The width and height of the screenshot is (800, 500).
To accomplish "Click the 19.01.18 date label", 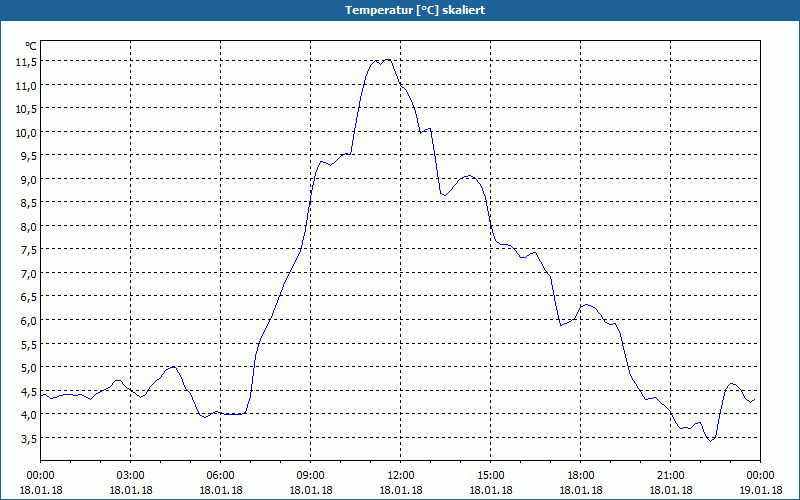I will pyautogui.click(x=760, y=490).
